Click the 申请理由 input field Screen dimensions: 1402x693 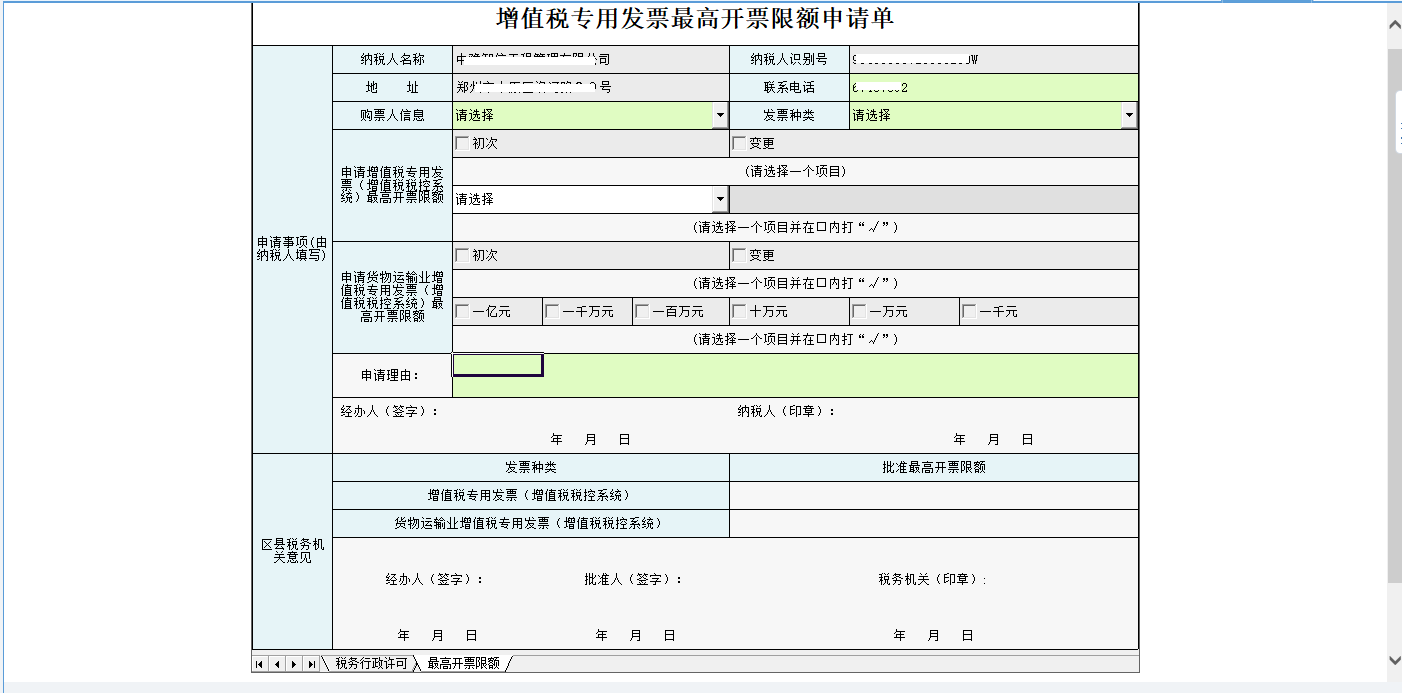click(497, 366)
